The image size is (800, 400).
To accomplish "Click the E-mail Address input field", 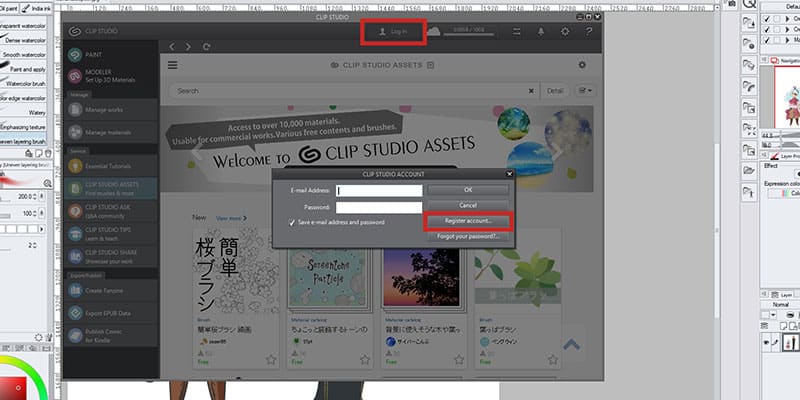I will [379, 190].
